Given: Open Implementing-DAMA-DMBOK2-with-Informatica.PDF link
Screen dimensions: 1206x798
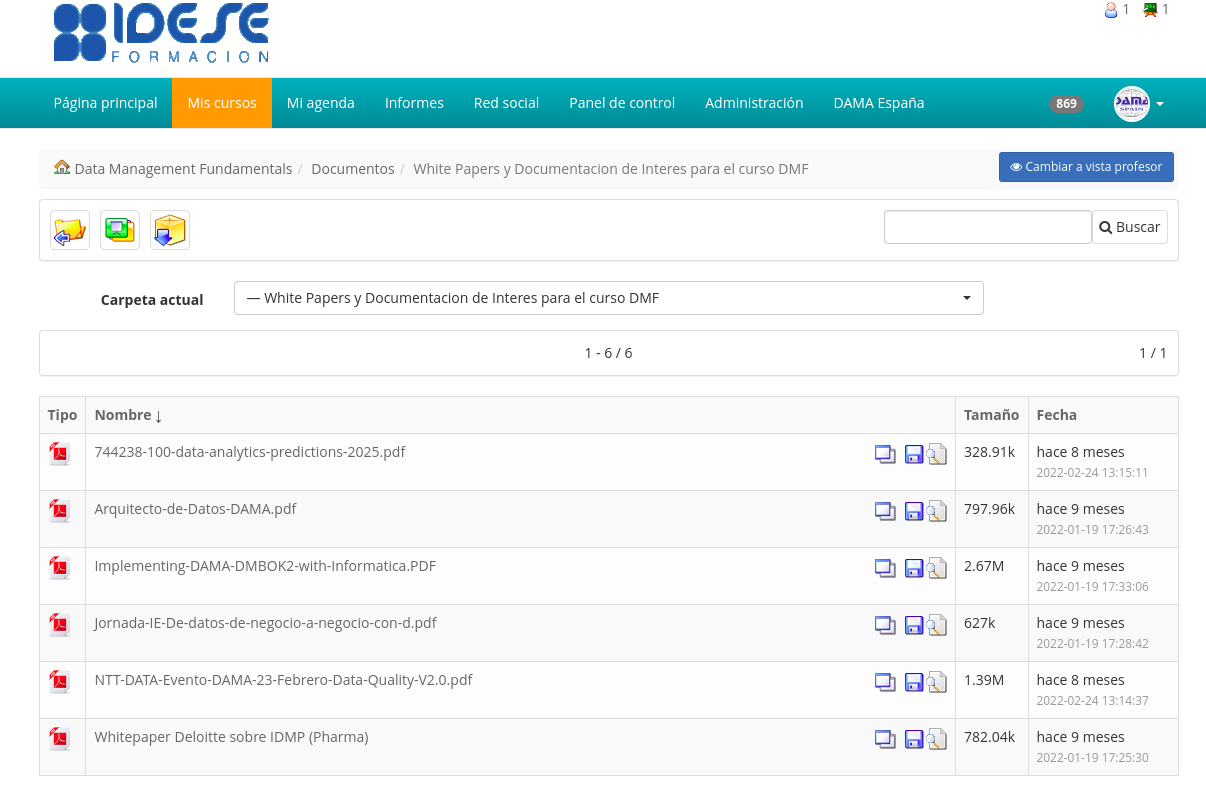Looking at the screenshot, I should pyautogui.click(x=265, y=566).
